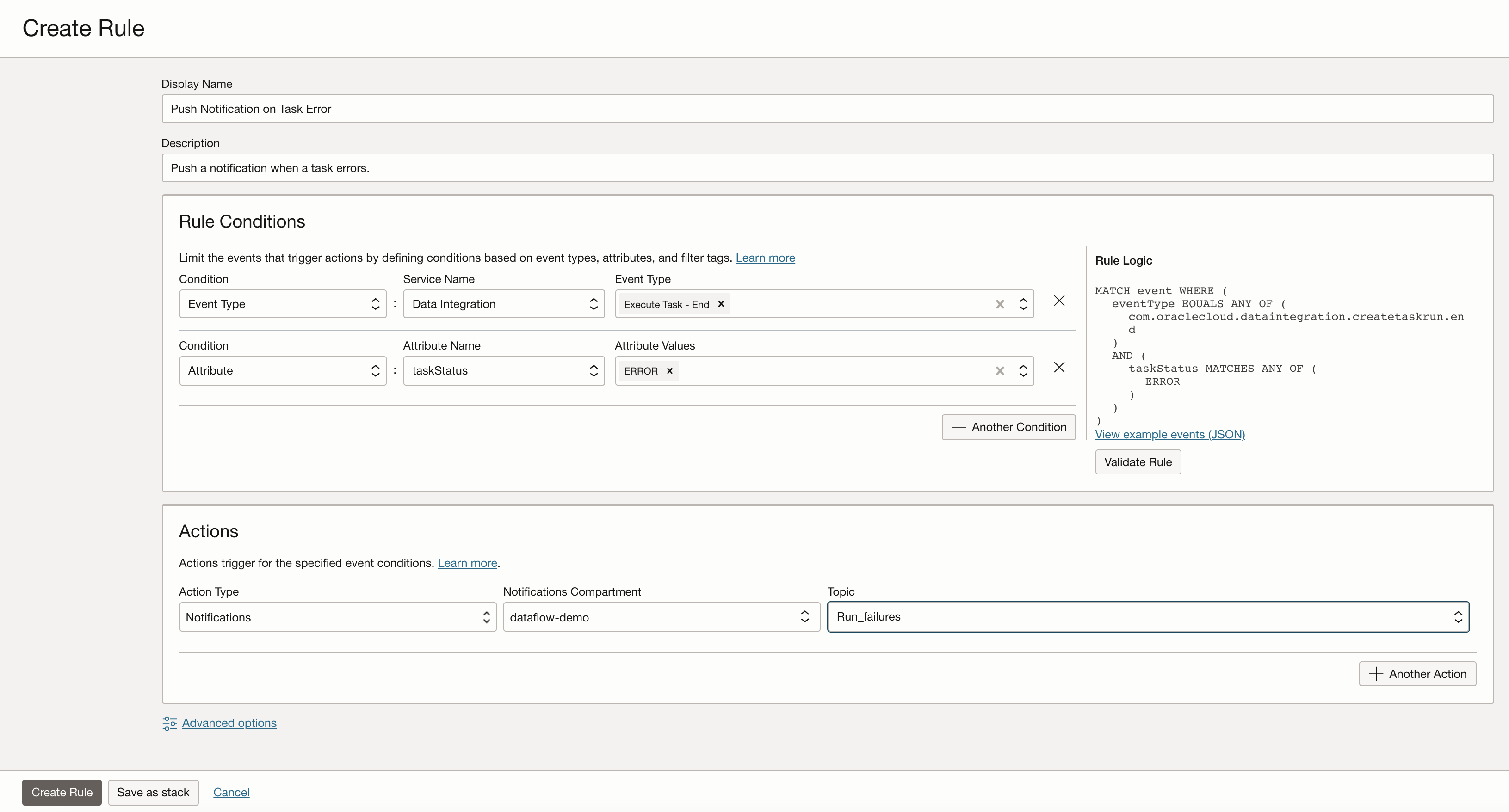The height and width of the screenshot is (812, 1509).
Task: Clear all selected event types
Action: [1000, 304]
